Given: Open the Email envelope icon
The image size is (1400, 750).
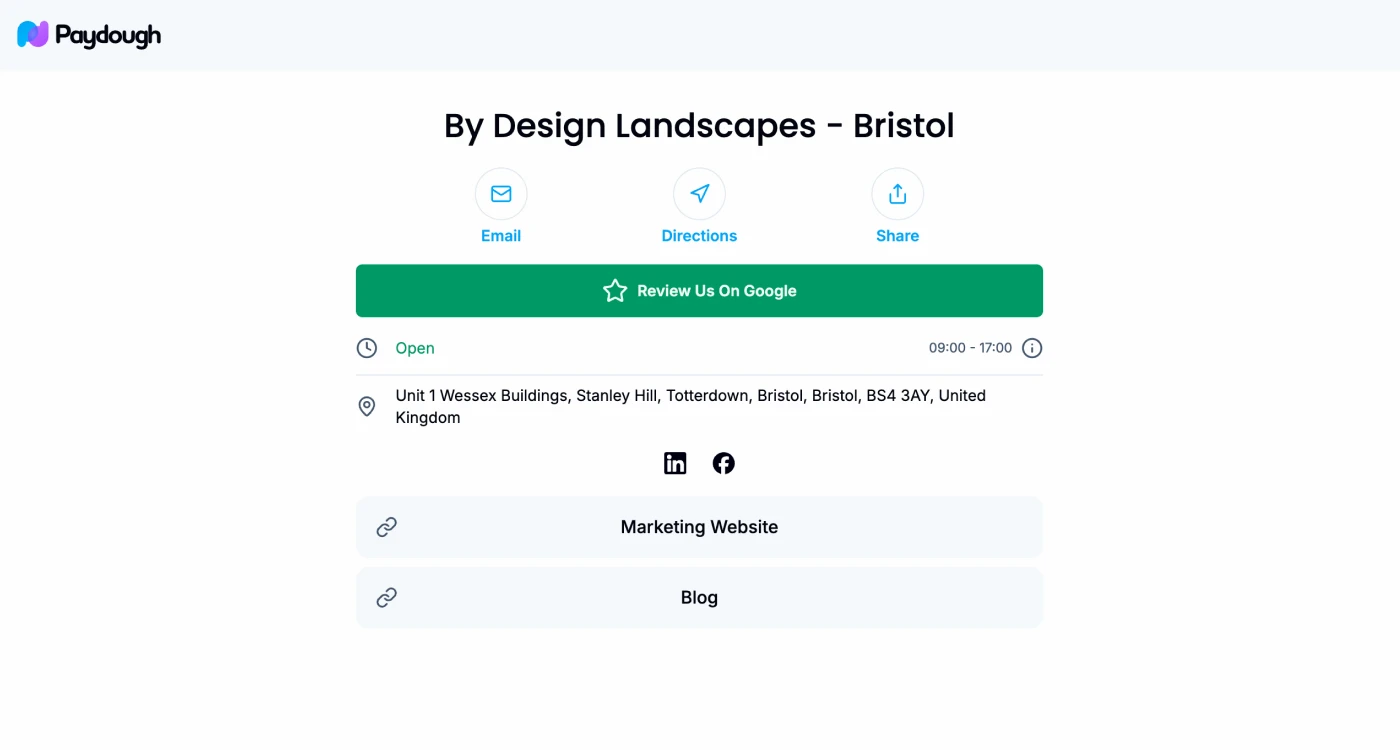Looking at the screenshot, I should 501,194.
